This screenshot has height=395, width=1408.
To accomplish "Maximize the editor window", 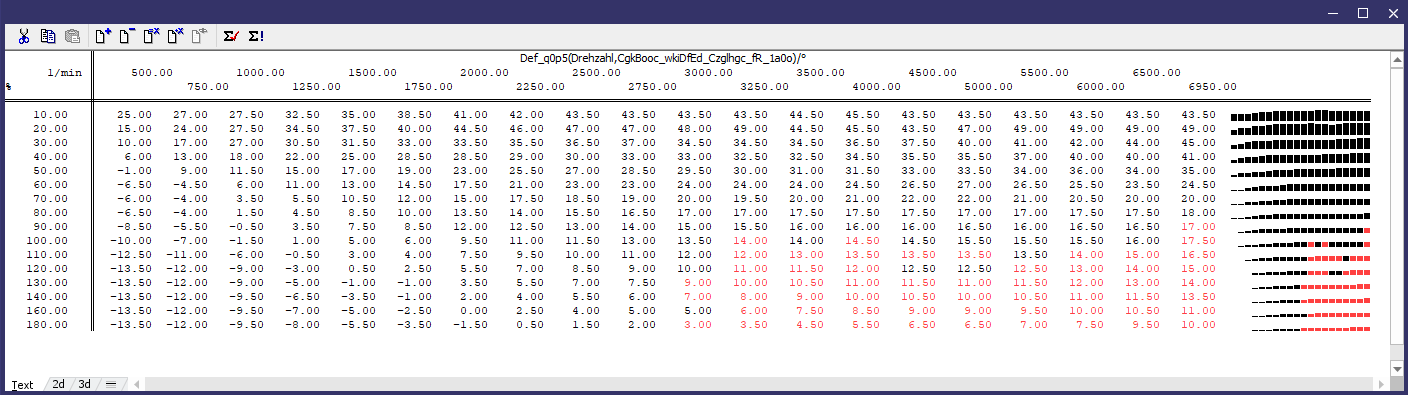I will click(x=1363, y=12).
